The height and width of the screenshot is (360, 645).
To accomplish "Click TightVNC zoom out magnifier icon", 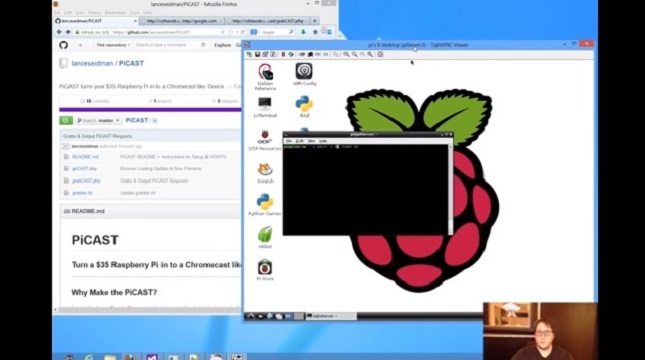I will point(354,54).
